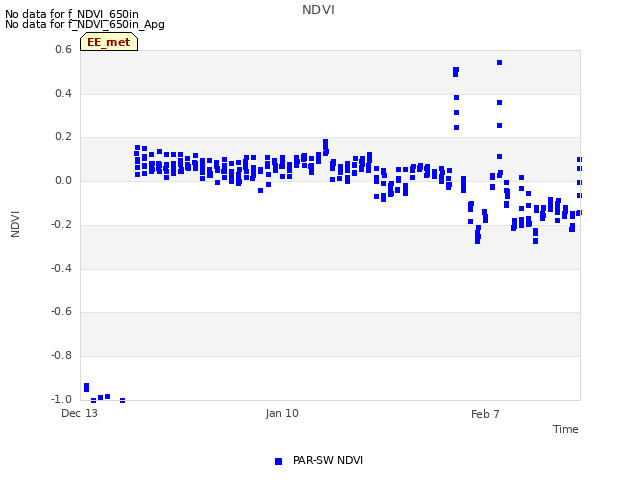Click the -0.6 y-axis tick label
Viewport: 640px width, 480px height.
(x=61, y=311)
